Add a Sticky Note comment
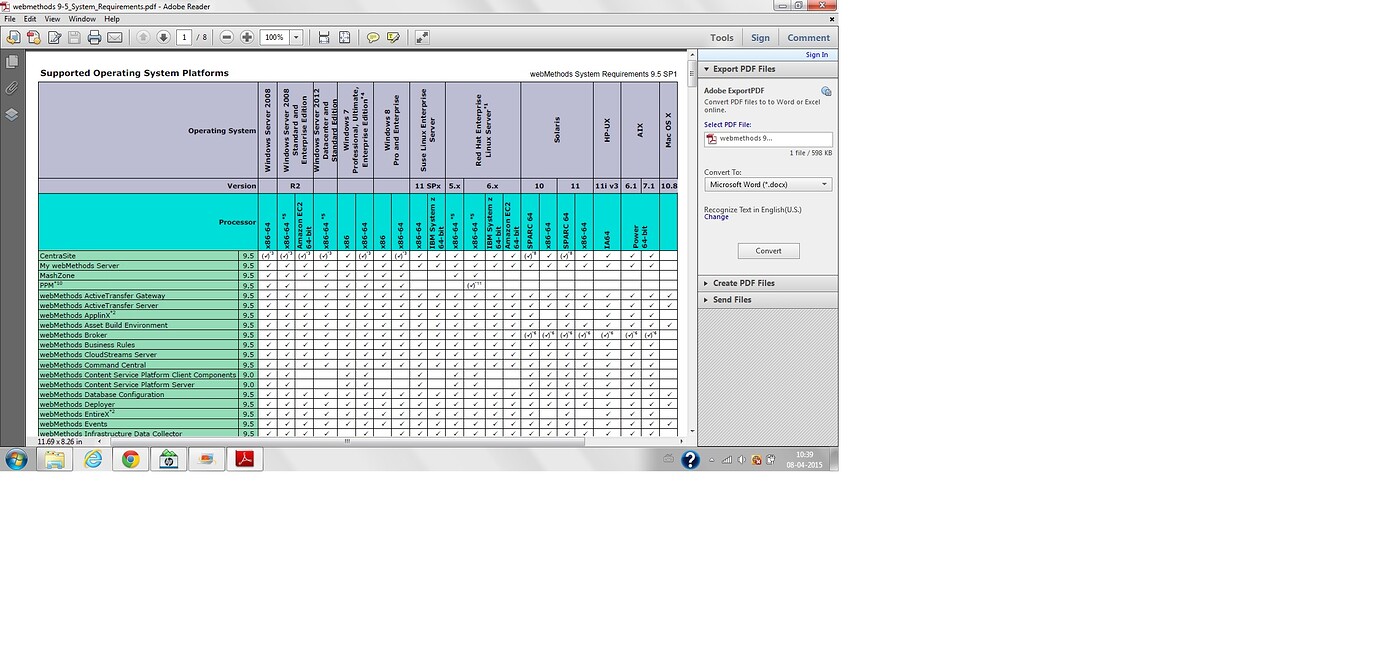Image resolution: width=1380 pixels, height=648 pixels. pyautogui.click(x=373, y=37)
